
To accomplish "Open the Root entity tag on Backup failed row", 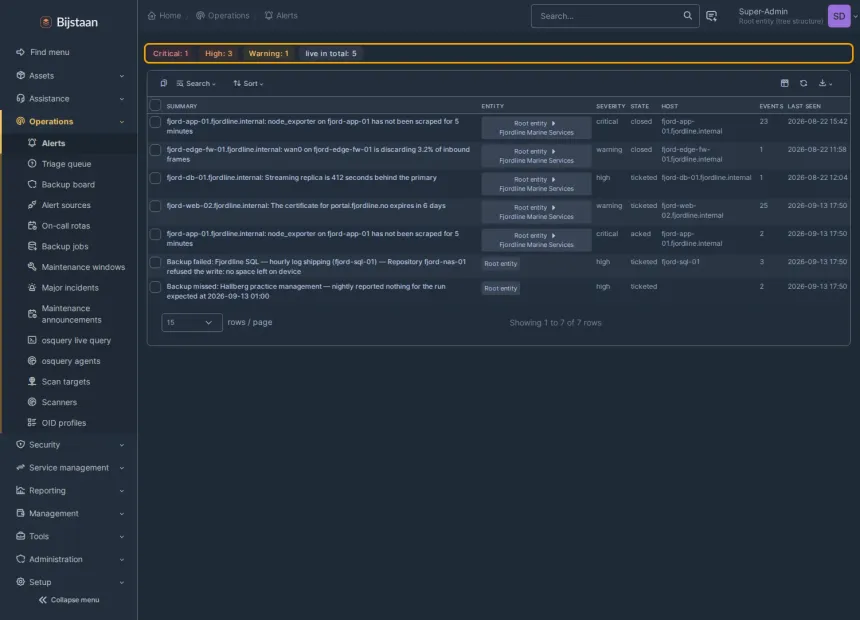I will (501, 263).
